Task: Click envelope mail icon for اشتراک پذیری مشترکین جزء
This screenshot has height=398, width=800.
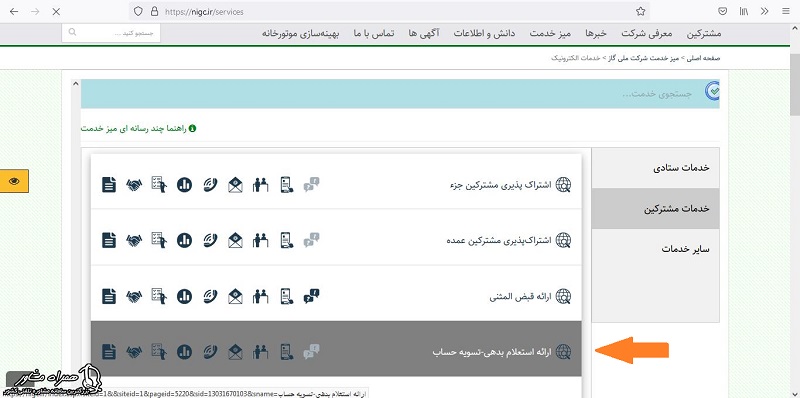Action: [235, 184]
